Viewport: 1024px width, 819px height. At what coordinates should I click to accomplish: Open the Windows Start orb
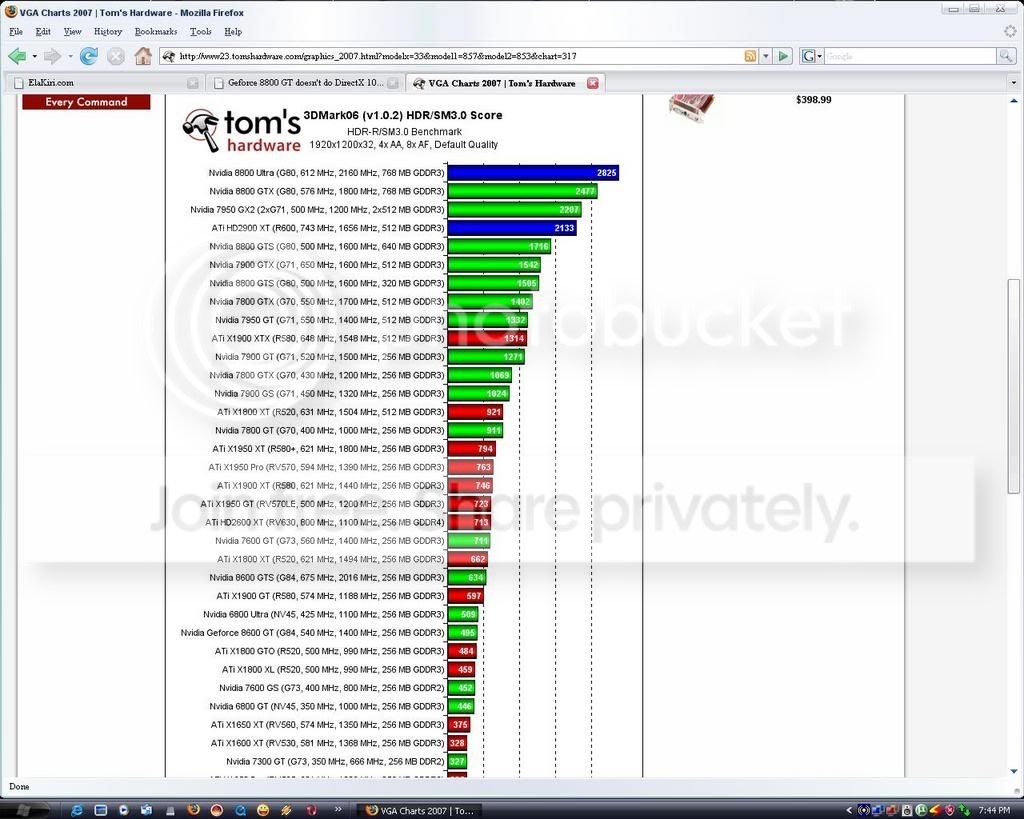22,810
